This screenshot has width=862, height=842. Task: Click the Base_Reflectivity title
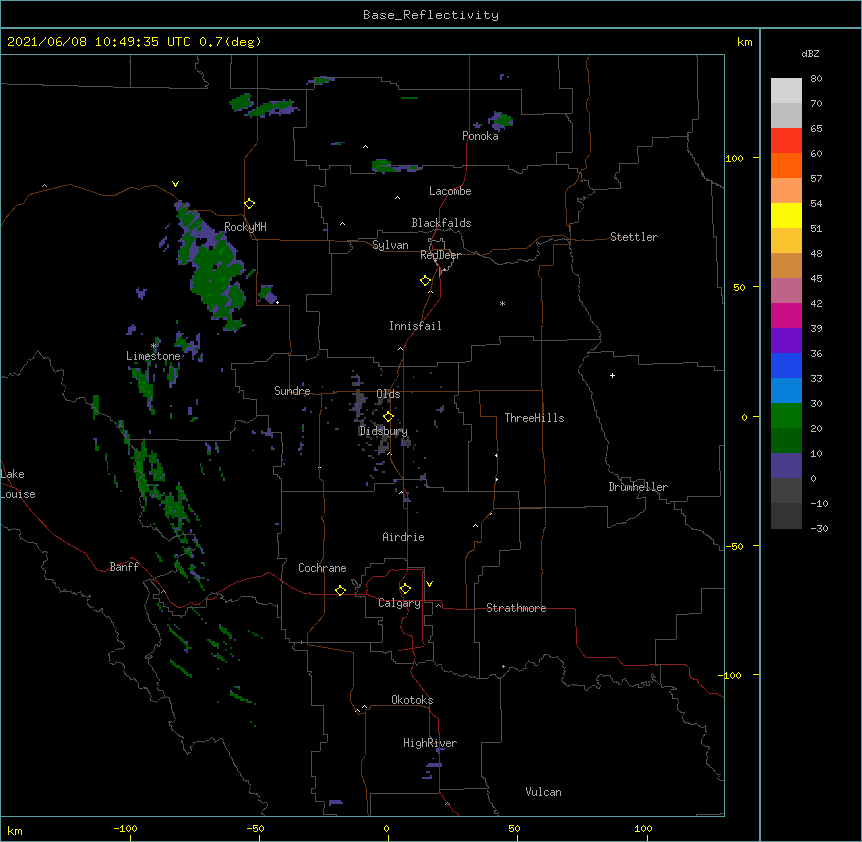431,15
